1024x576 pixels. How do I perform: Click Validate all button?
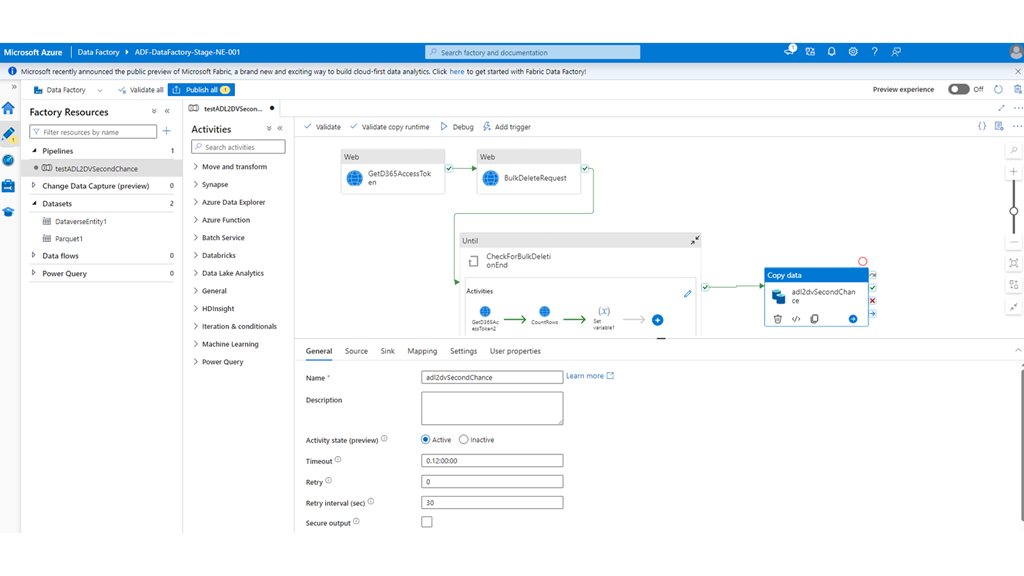(140, 89)
